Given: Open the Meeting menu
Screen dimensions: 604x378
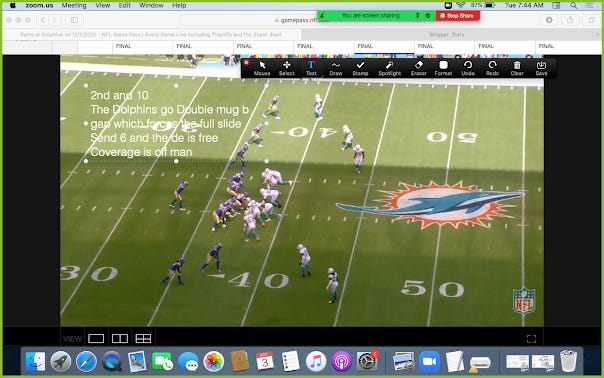Looking at the screenshot, I should [74, 5].
